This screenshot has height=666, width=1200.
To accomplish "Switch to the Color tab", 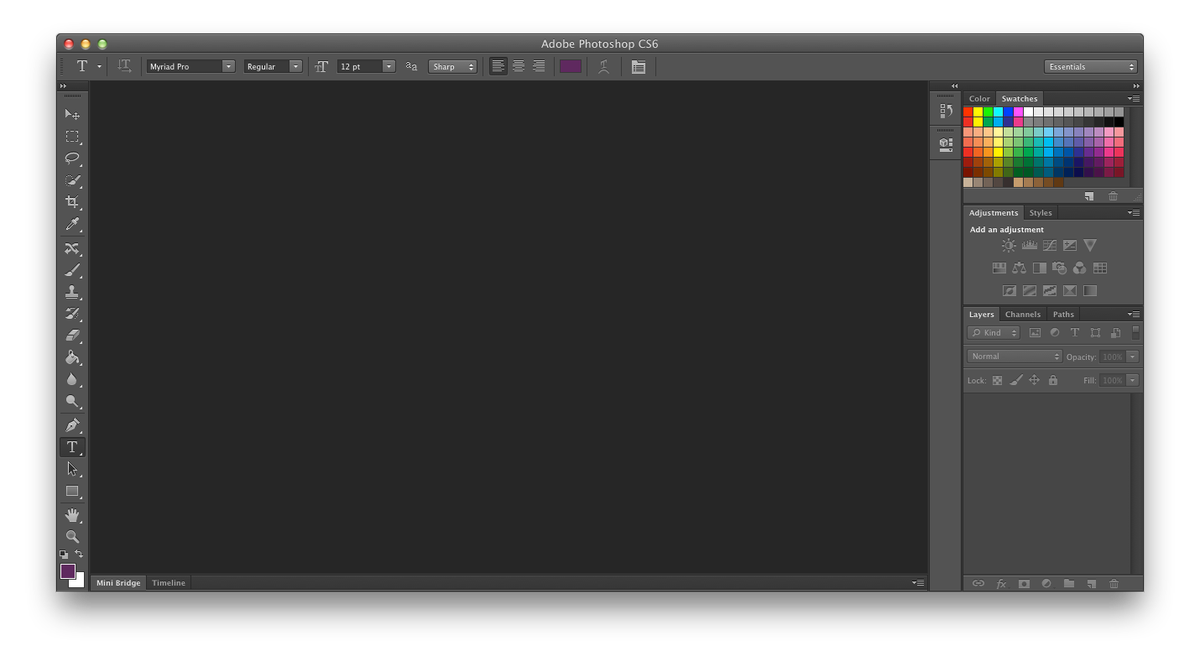I will click(x=979, y=98).
